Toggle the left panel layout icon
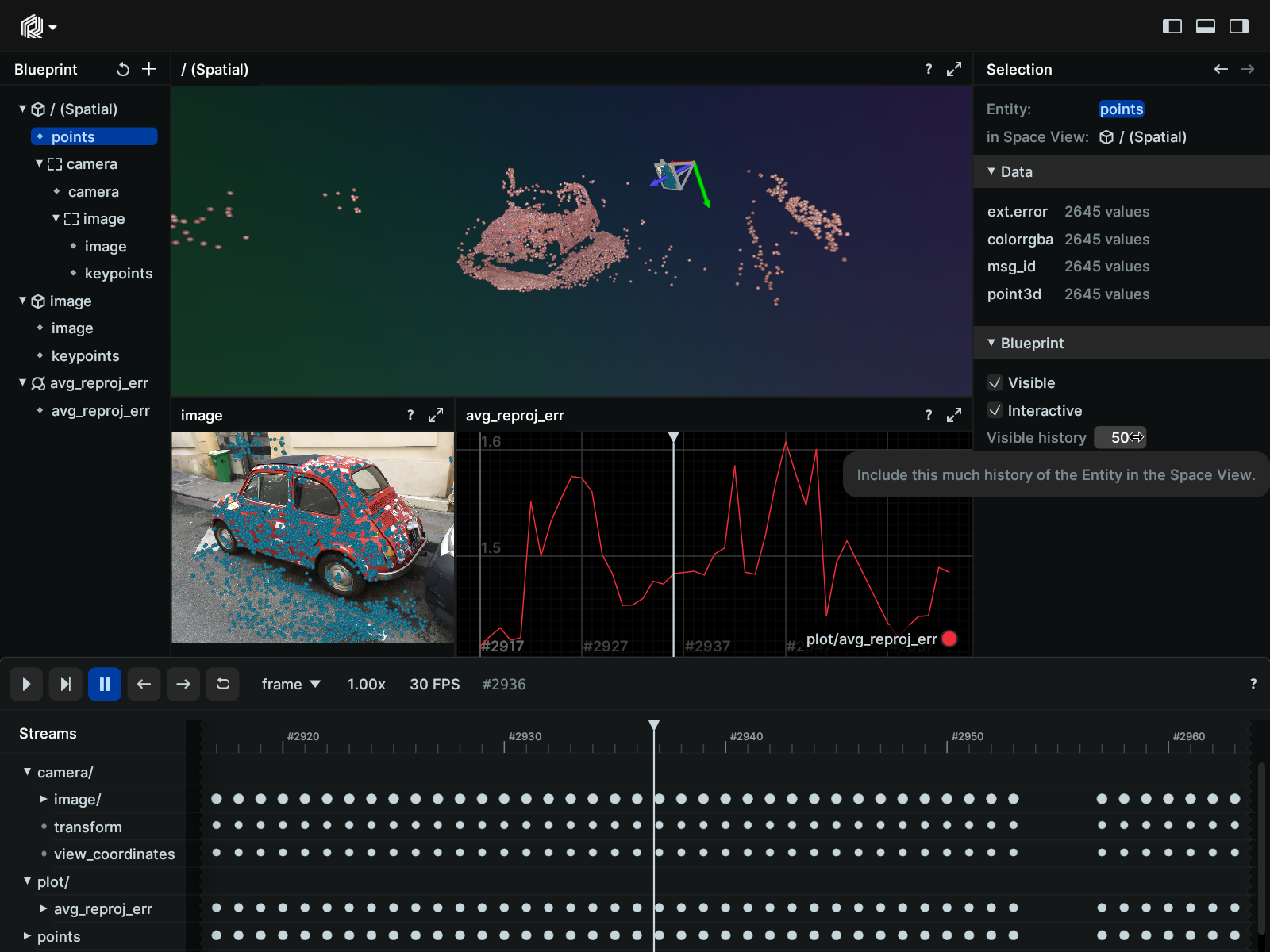This screenshot has width=1270, height=952. click(x=1172, y=26)
